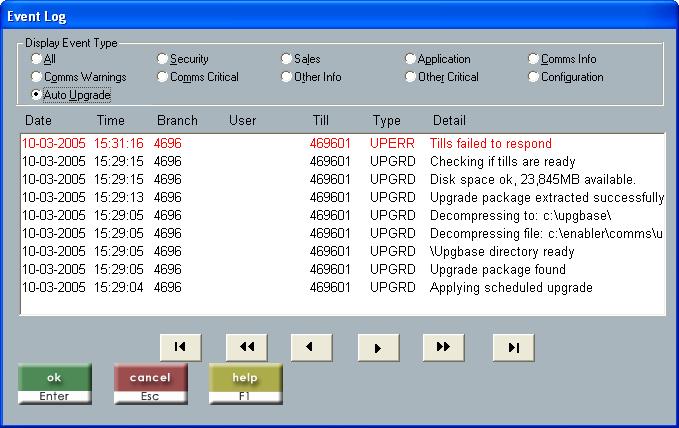Image resolution: width=679 pixels, height=428 pixels.
Task: Select 'Disk space ok, 23,845MB available' row
Action: coord(343,179)
